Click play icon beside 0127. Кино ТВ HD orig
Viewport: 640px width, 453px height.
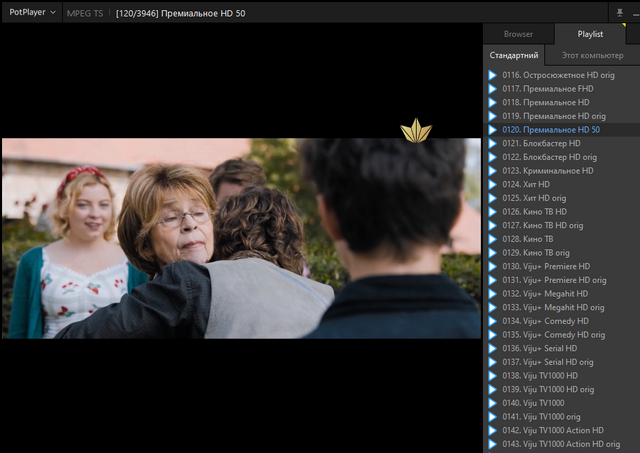pyautogui.click(x=493, y=226)
